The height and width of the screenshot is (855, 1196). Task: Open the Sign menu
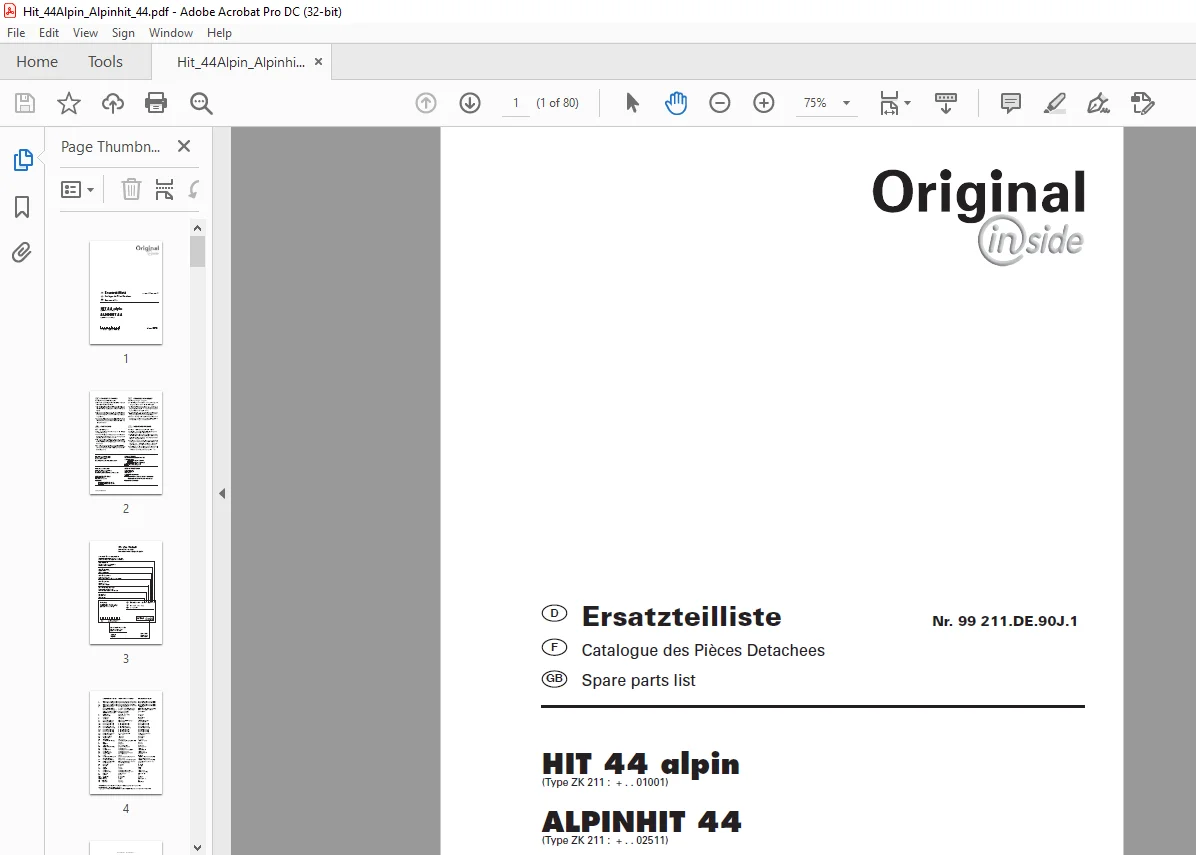[123, 33]
